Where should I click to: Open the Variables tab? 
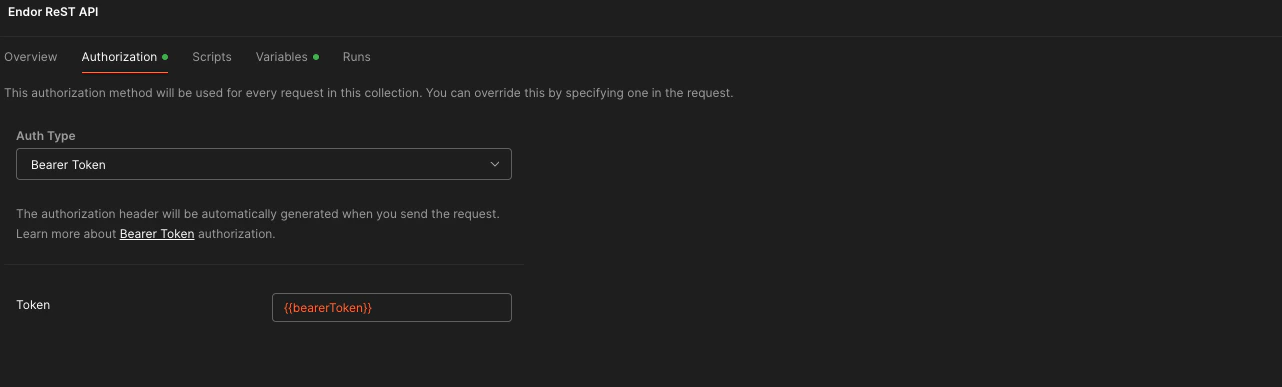(x=287, y=57)
